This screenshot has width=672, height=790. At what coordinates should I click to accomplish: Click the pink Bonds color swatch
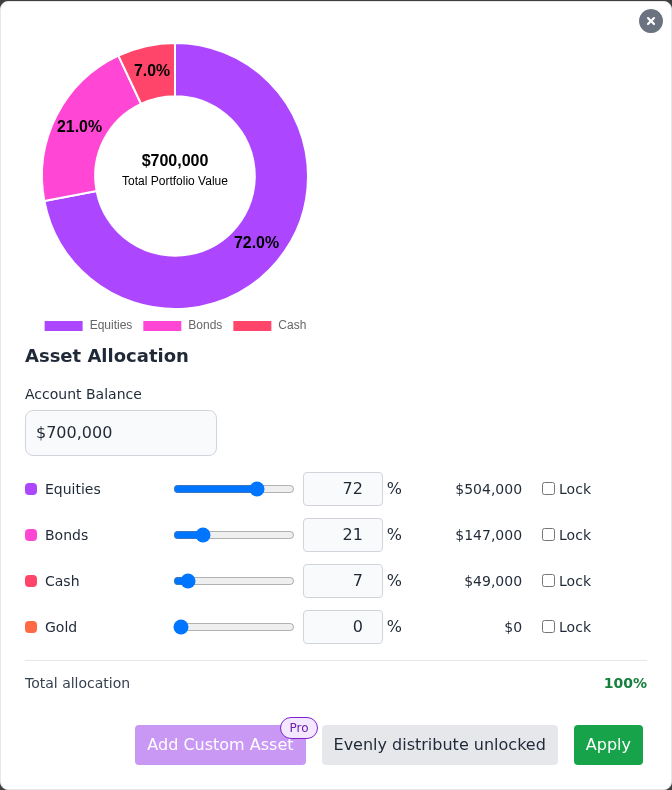coord(31,535)
